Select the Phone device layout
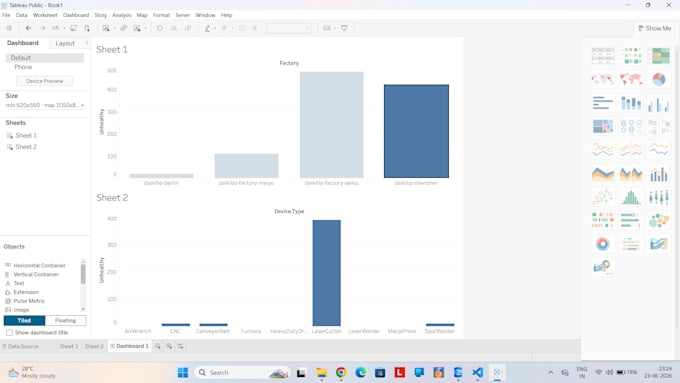Image resolution: width=680 pixels, height=383 pixels. click(x=23, y=67)
